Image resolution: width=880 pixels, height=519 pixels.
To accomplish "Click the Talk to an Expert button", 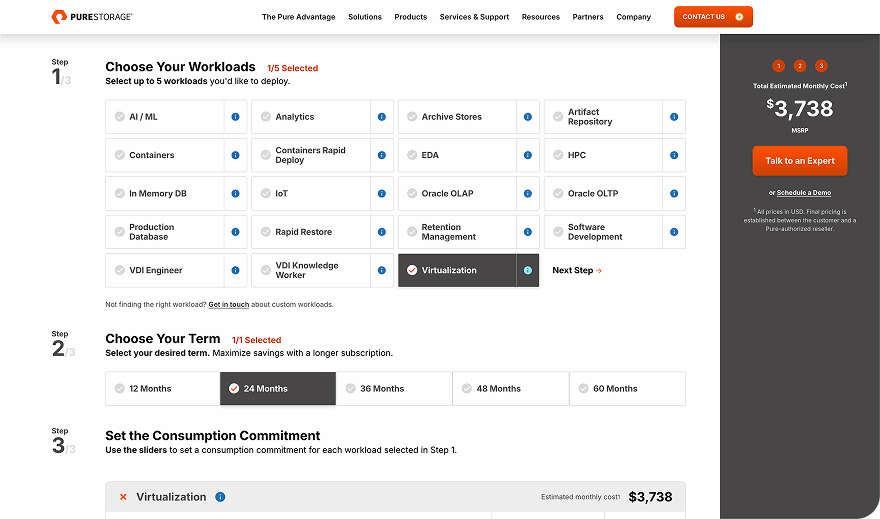I will [x=800, y=161].
